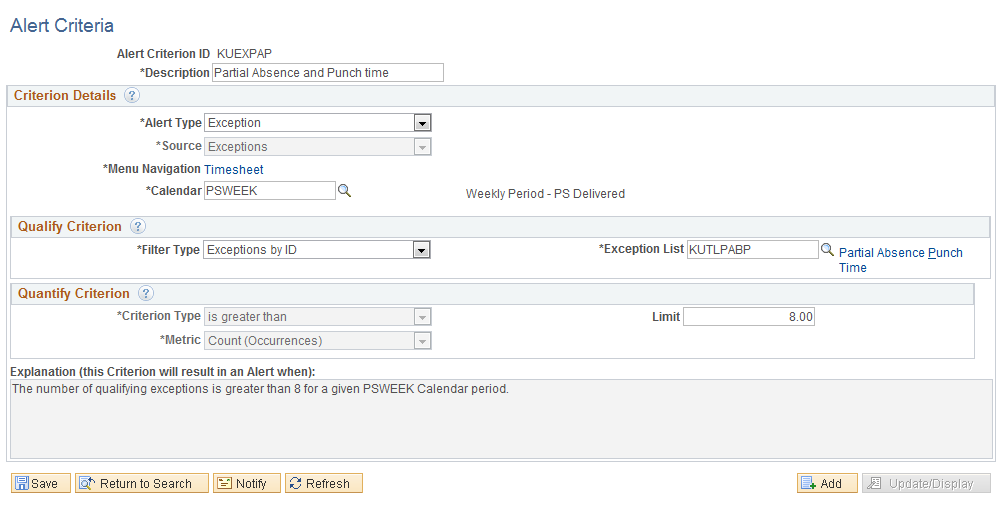Open the Source Exceptions dropdown
Screen dimensions: 1003x513
point(318,146)
